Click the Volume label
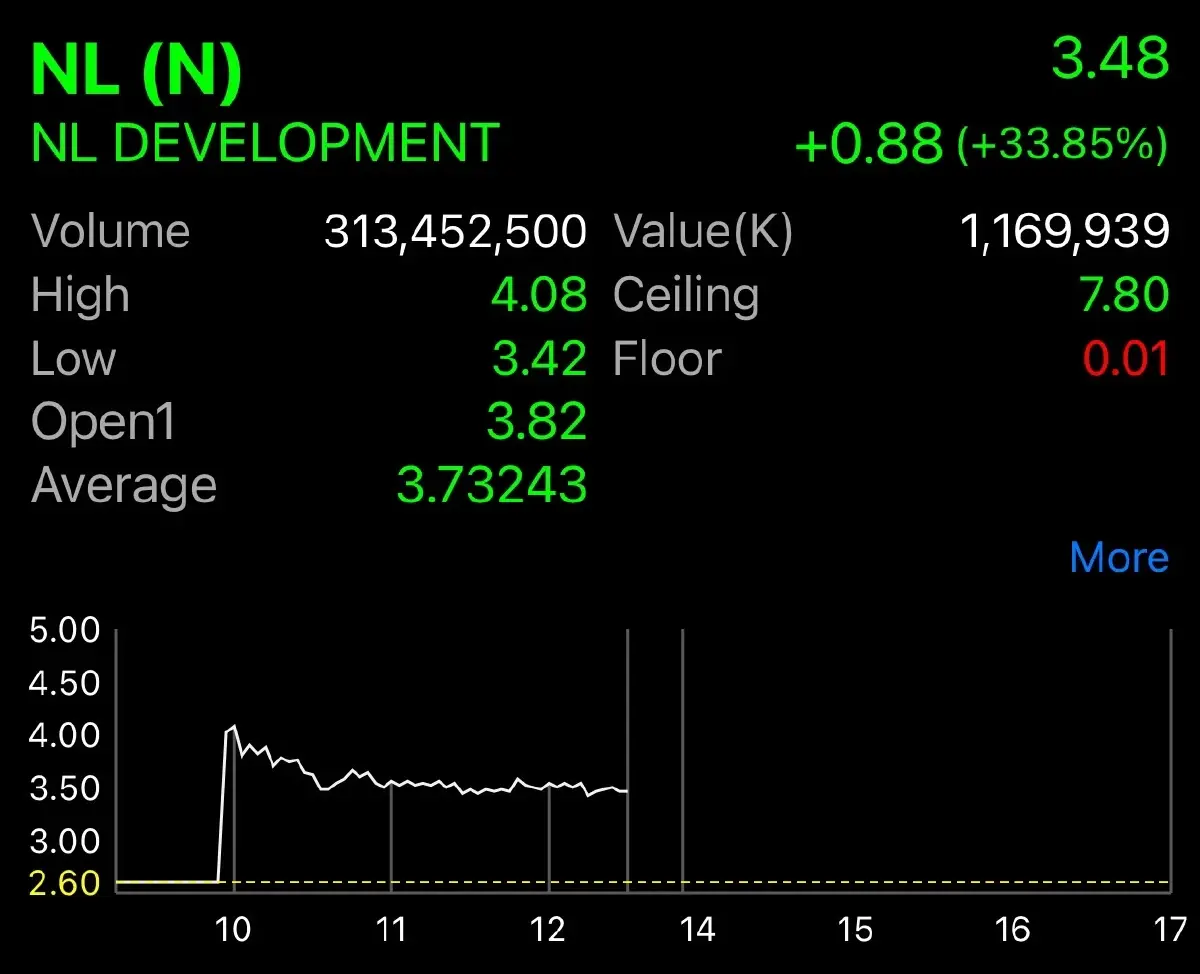 (x=110, y=231)
